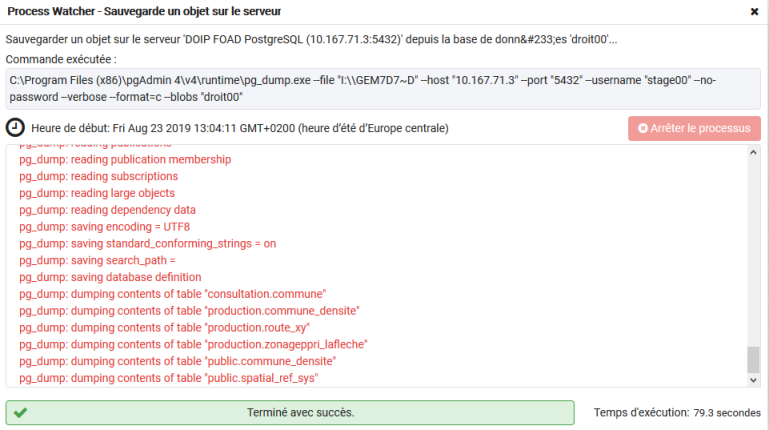Click the clock icon beside start time

[15, 128]
